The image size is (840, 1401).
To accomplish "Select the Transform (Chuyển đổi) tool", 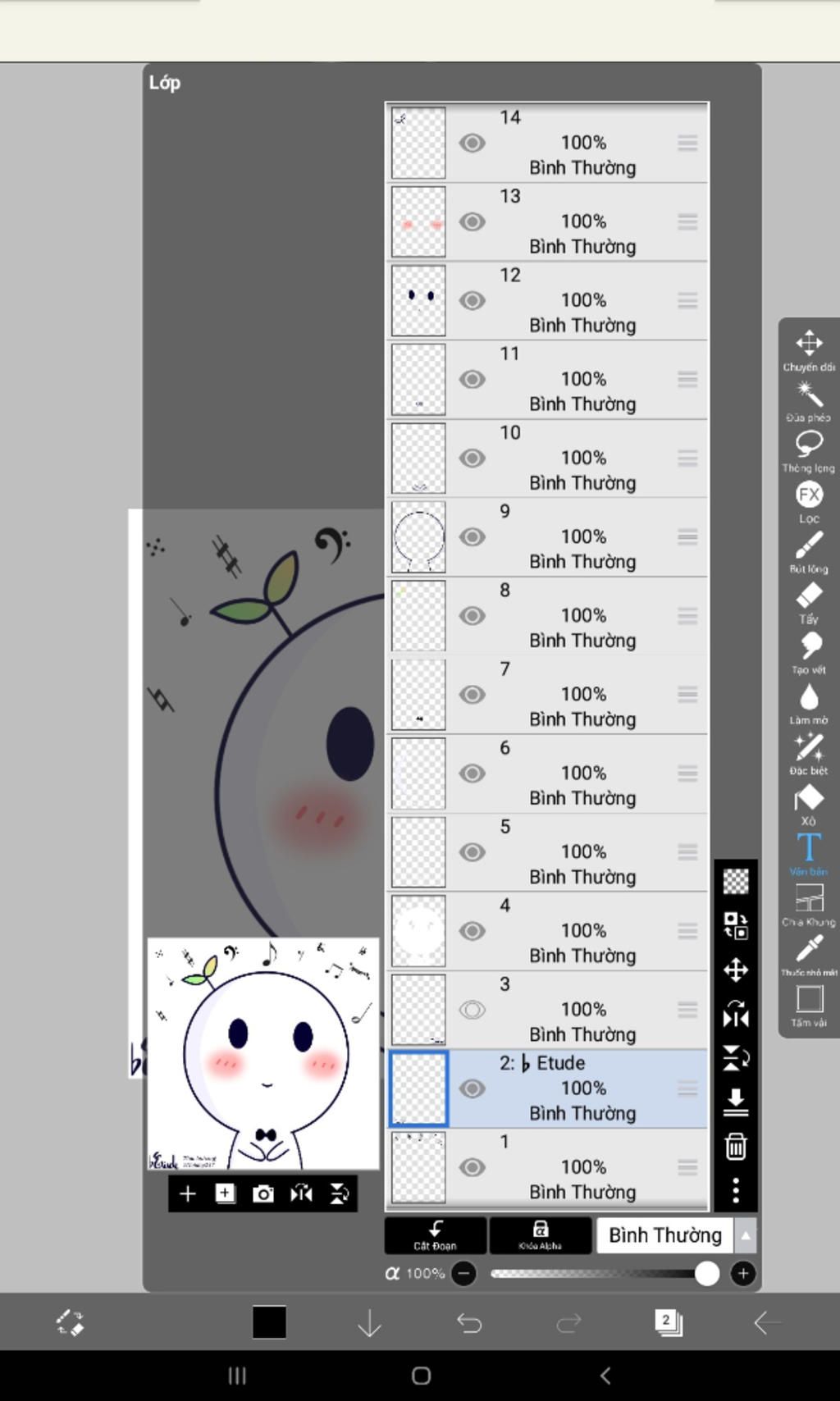I will click(x=809, y=350).
